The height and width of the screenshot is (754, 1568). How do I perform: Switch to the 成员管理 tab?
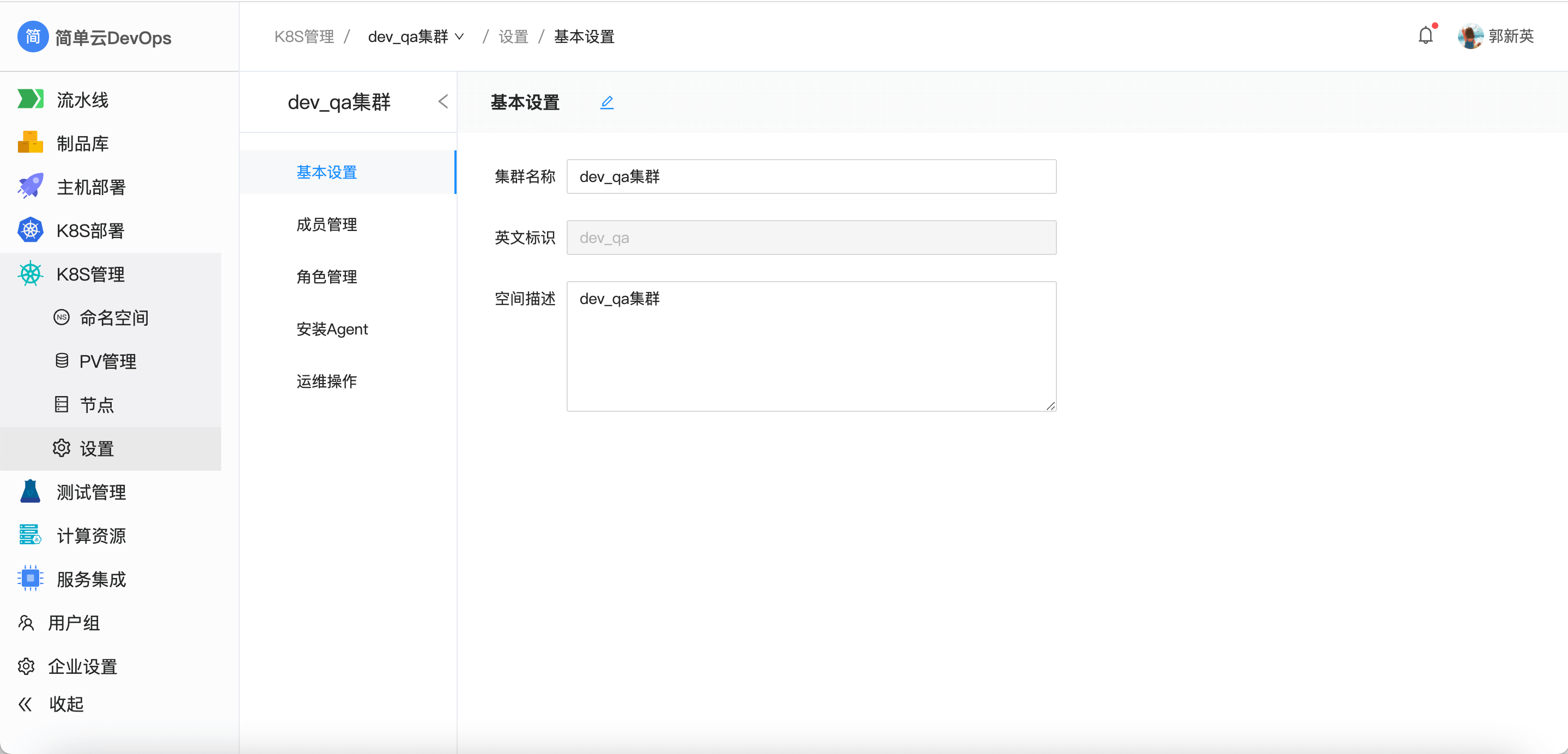[x=326, y=224]
